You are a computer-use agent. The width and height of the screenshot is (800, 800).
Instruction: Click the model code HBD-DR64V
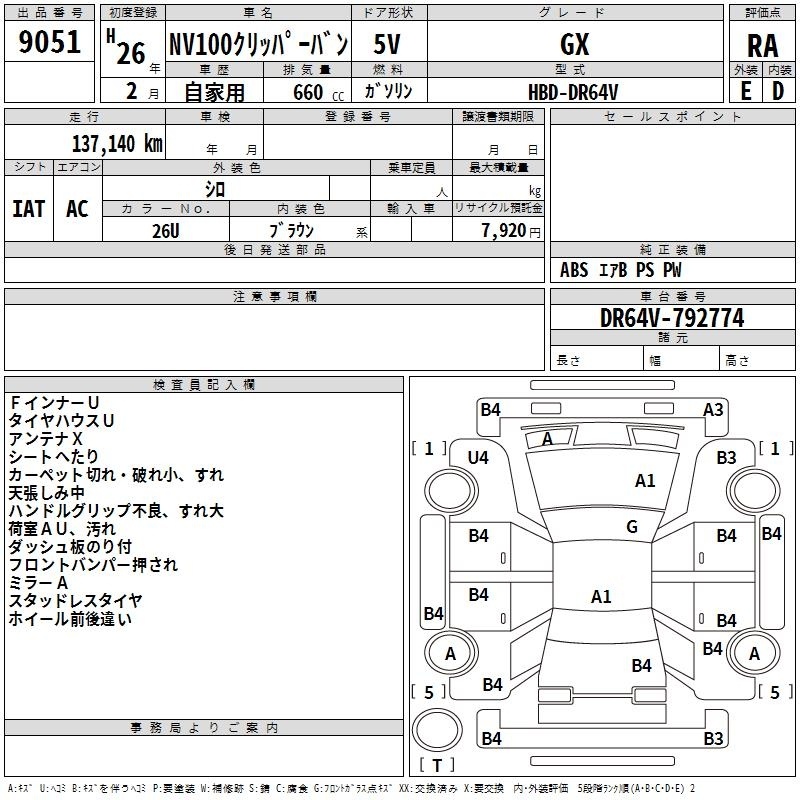pyautogui.click(x=573, y=91)
